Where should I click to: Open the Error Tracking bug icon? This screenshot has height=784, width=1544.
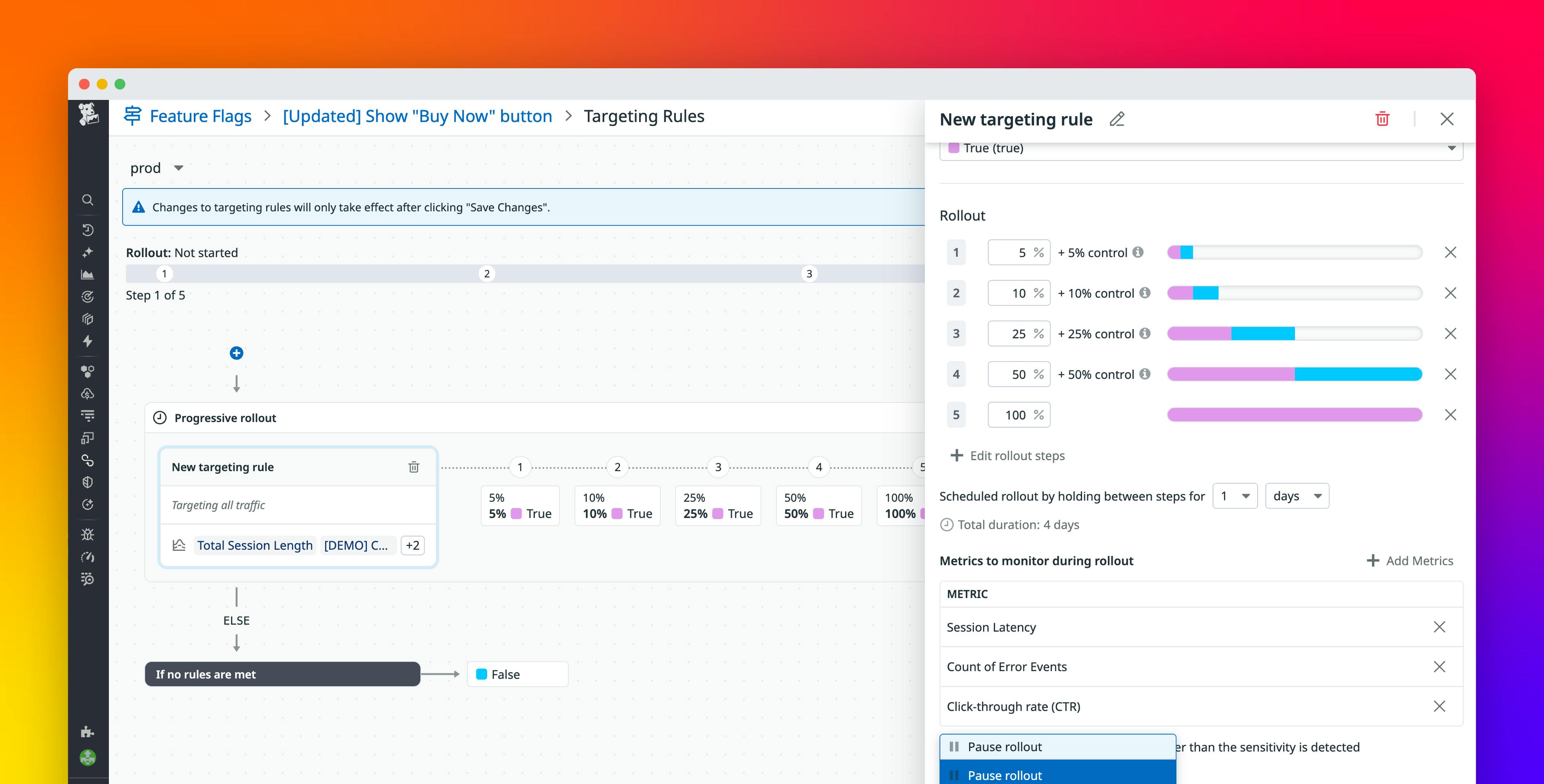pos(87,534)
